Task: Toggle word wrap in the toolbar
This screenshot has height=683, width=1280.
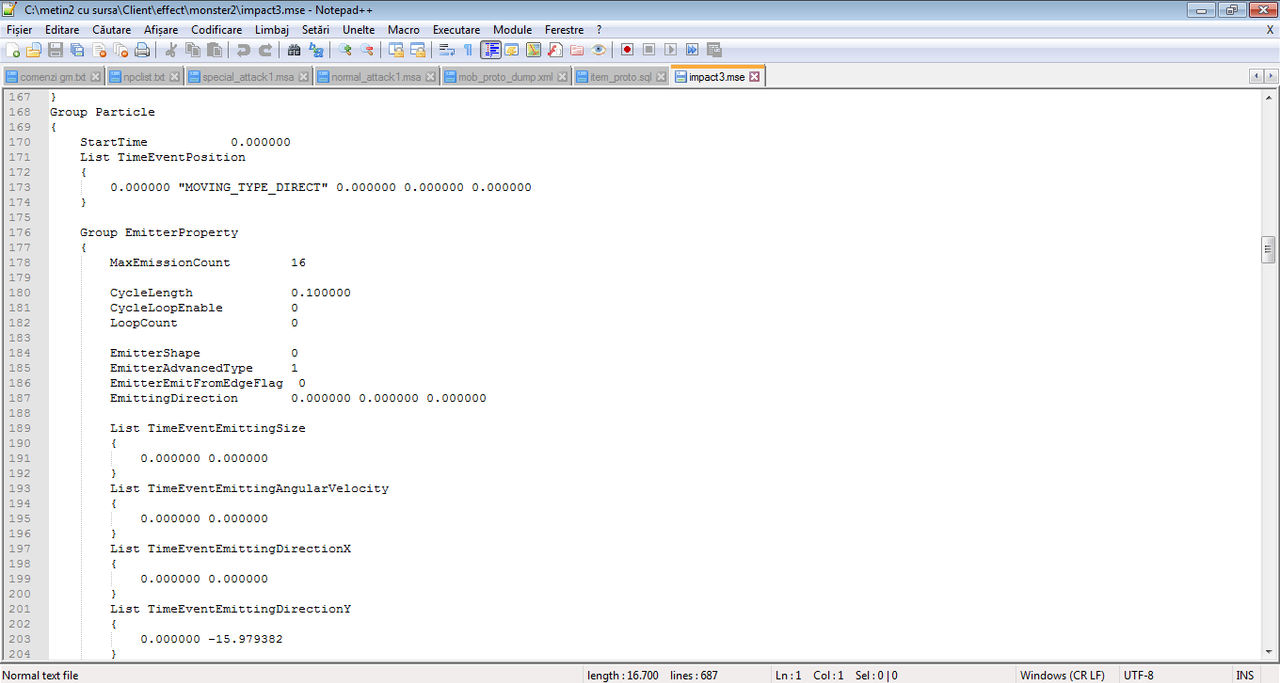Action: pyautogui.click(x=446, y=50)
